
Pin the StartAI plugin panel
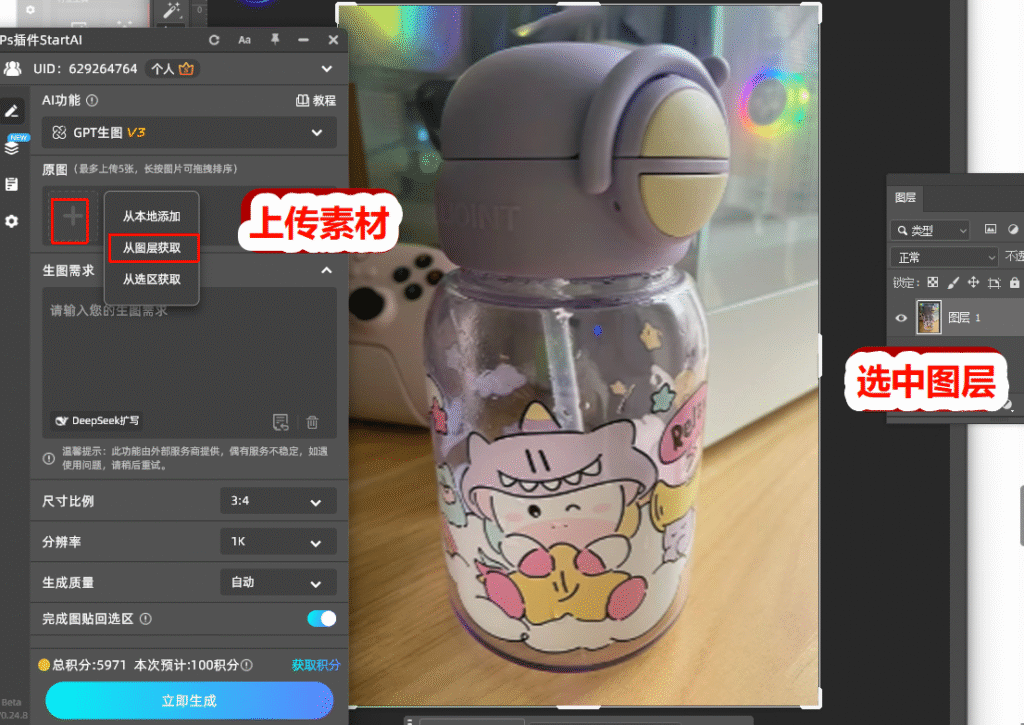click(x=275, y=40)
